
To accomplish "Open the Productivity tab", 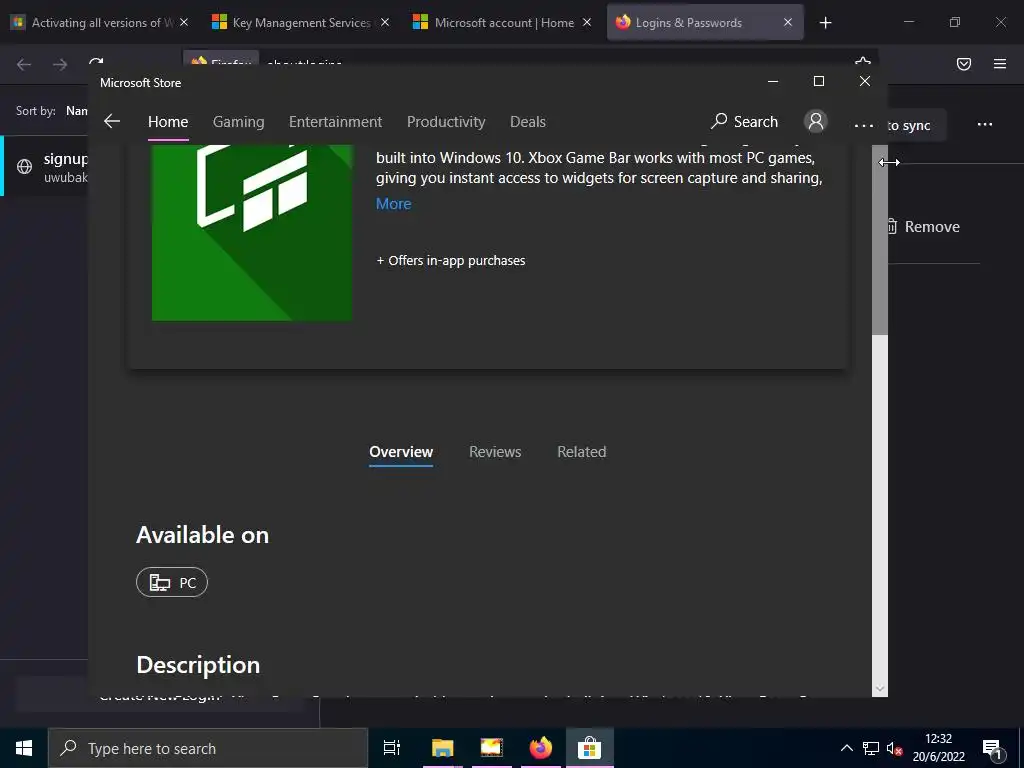I will click(446, 121).
